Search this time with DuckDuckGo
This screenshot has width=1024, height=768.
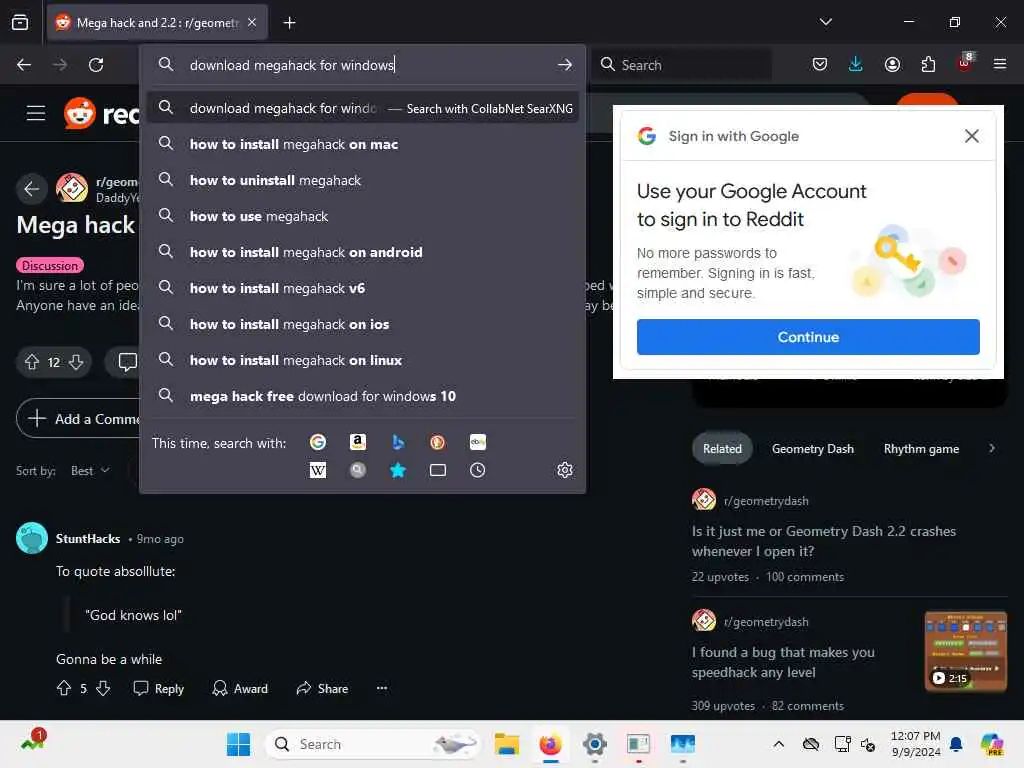[438, 442]
